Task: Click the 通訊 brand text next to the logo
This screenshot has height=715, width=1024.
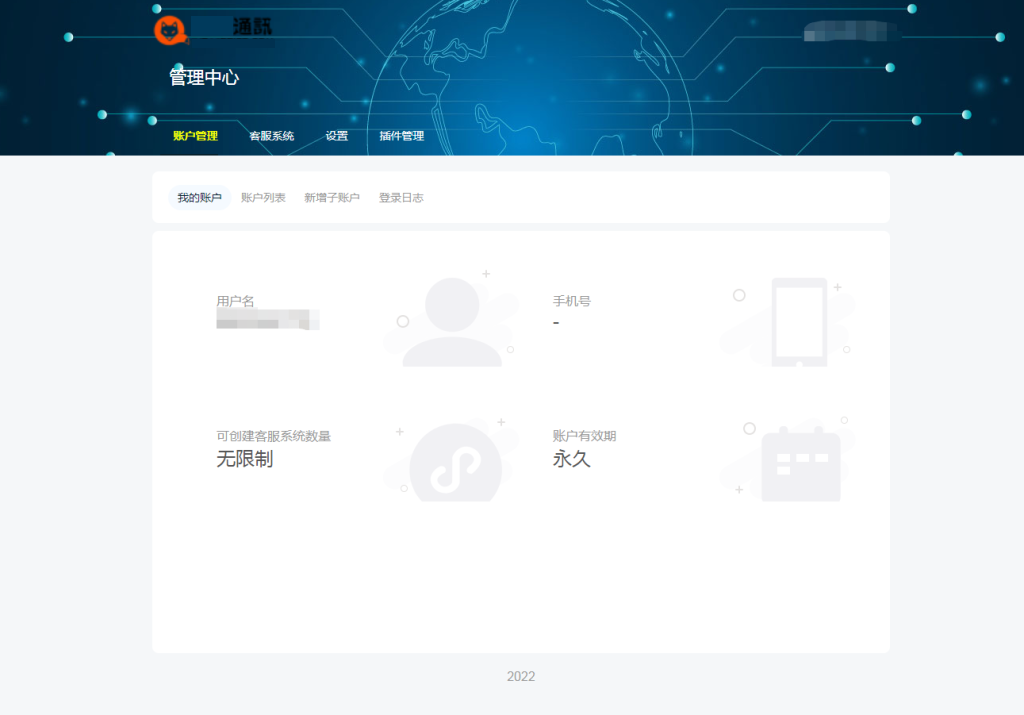Action: (250, 27)
